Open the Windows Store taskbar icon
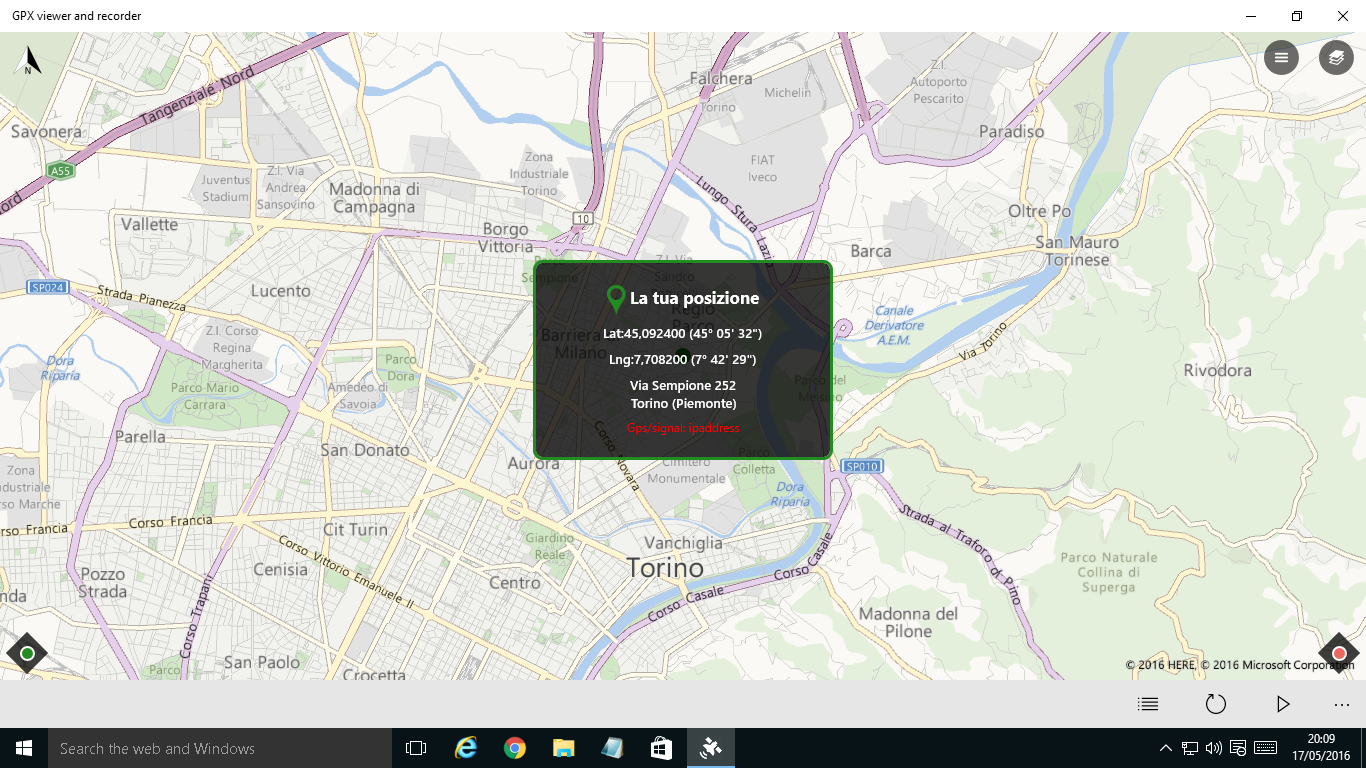The image size is (1366, 768). tap(661, 748)
